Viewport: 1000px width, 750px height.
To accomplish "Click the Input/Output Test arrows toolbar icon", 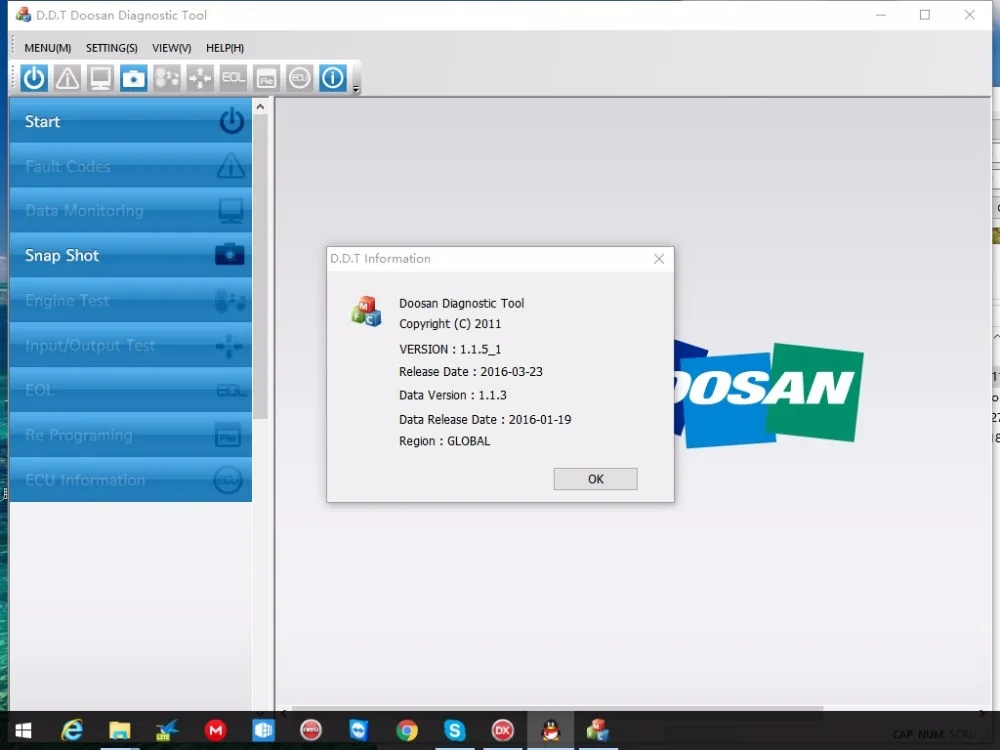I will (x=199, y=77).
